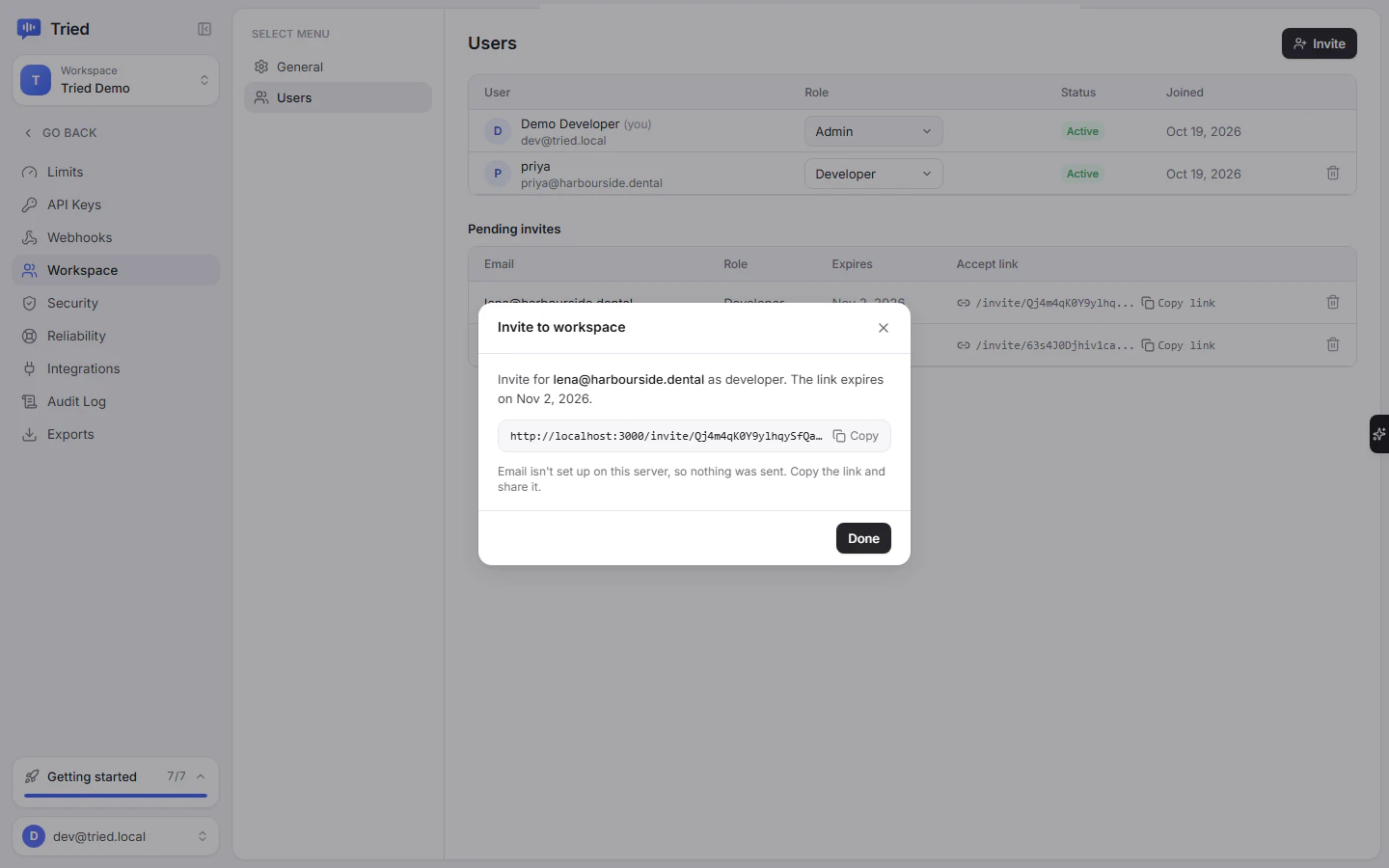The height and width of the screenshot is (868, 1389).
Task: Collapse the Getting started checklist
Action: [201, 776]
